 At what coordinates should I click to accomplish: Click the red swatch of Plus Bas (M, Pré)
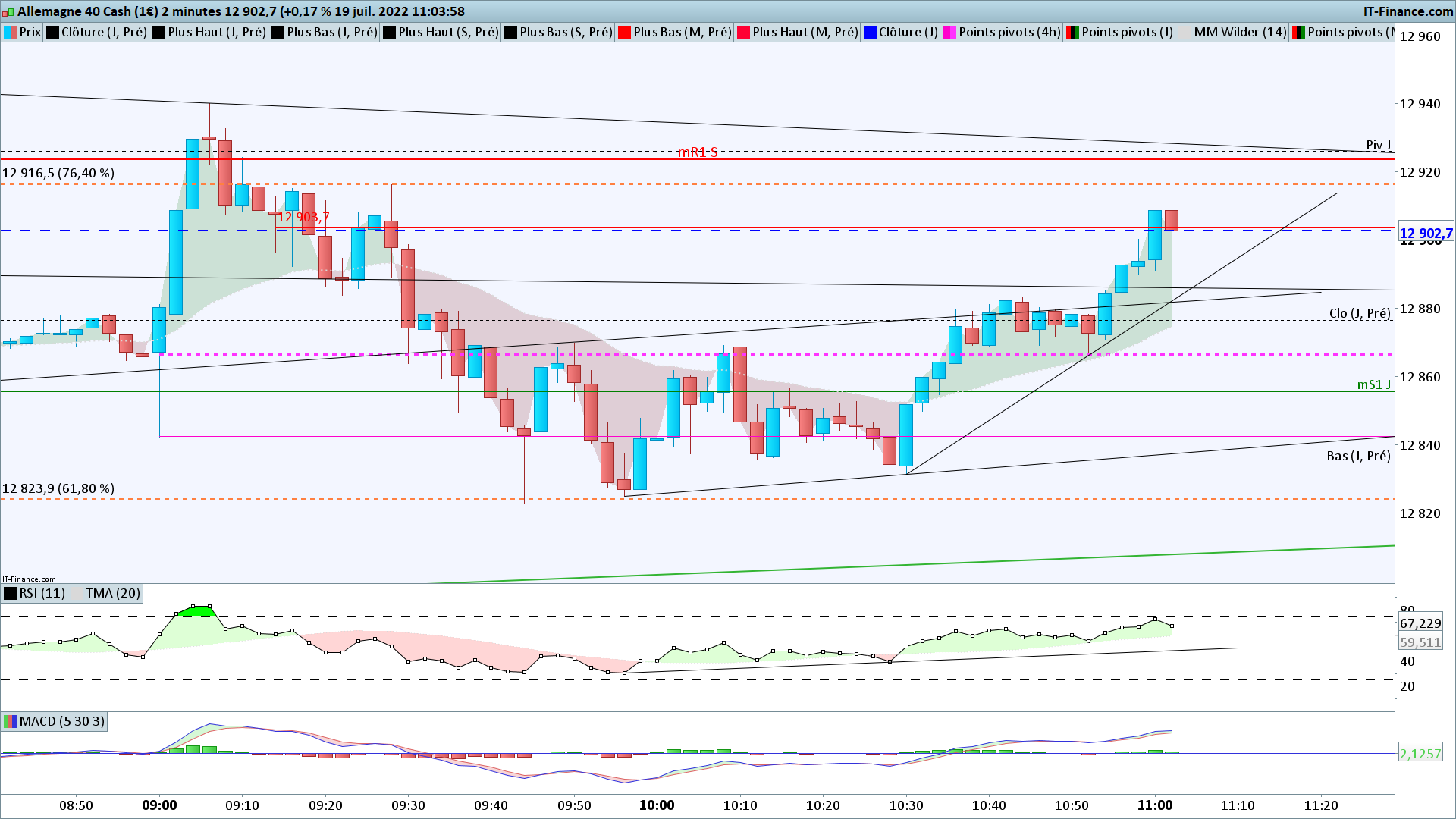click(625, 32)
